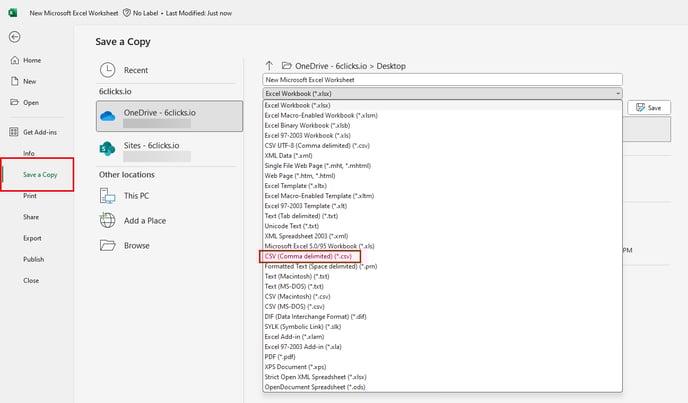
Task: Choose XML Spreadsheet 2003 (*.xml)
Action: 442,236
